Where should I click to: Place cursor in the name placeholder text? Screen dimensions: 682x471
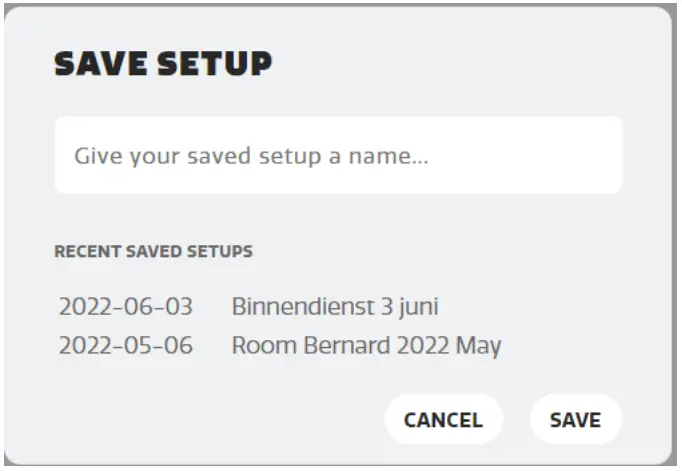click(251, 157)
